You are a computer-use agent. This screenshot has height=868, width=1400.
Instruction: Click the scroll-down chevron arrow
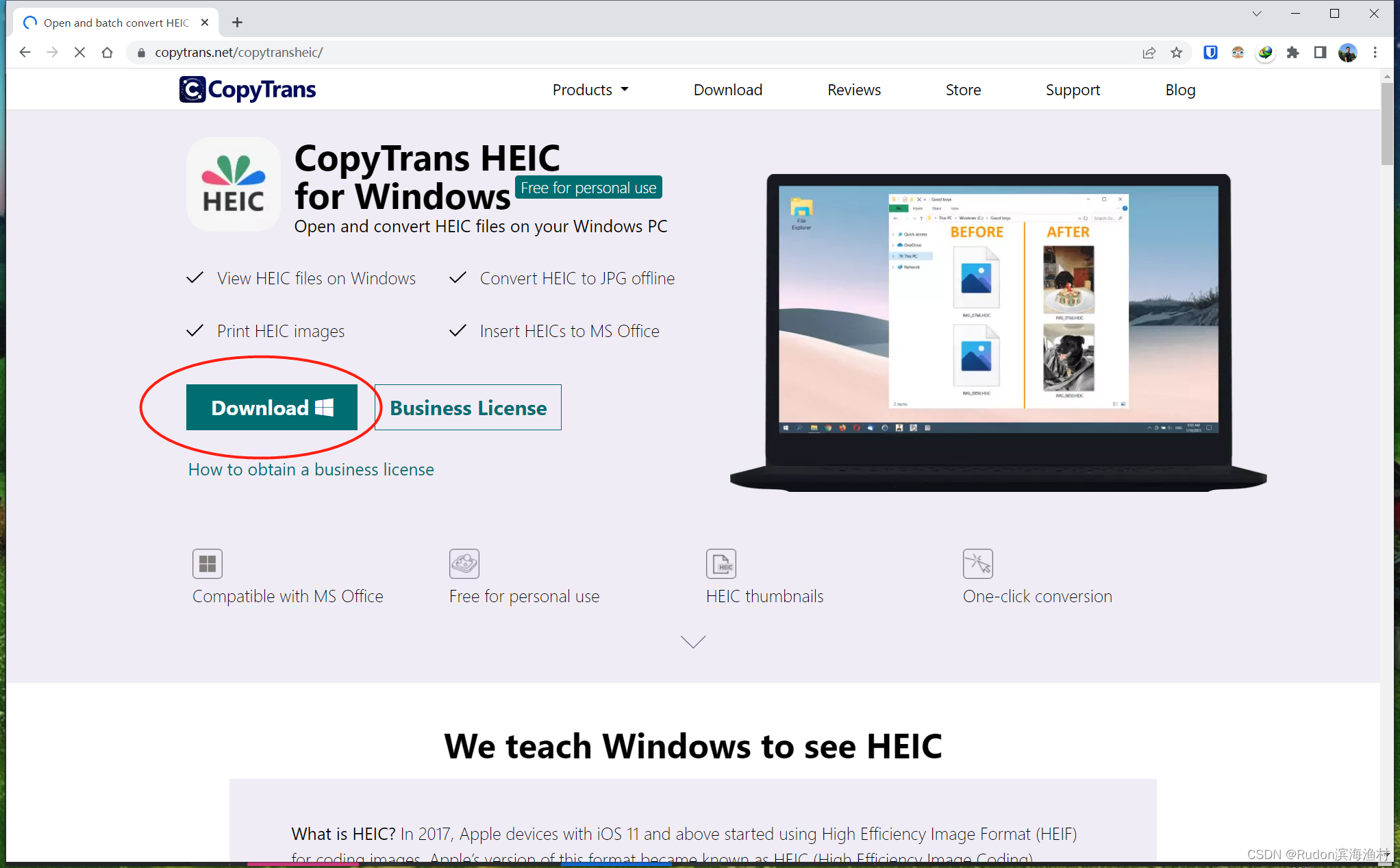tap(692, 642)
